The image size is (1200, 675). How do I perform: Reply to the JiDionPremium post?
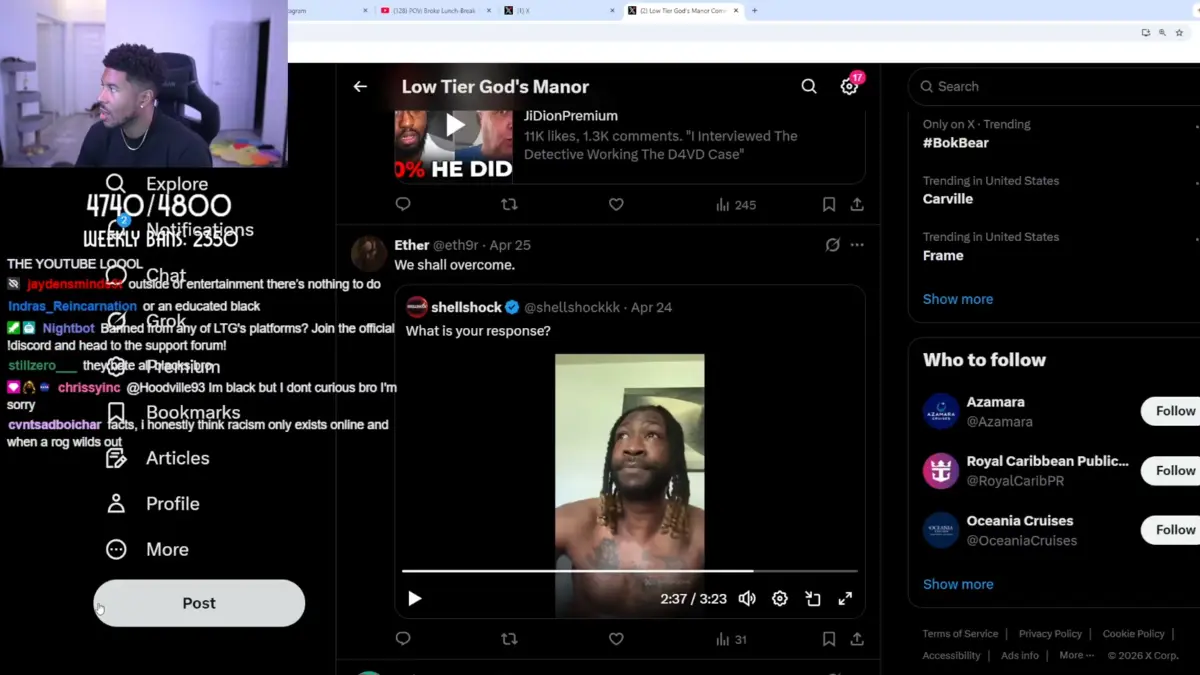click(x=403, y=204)
